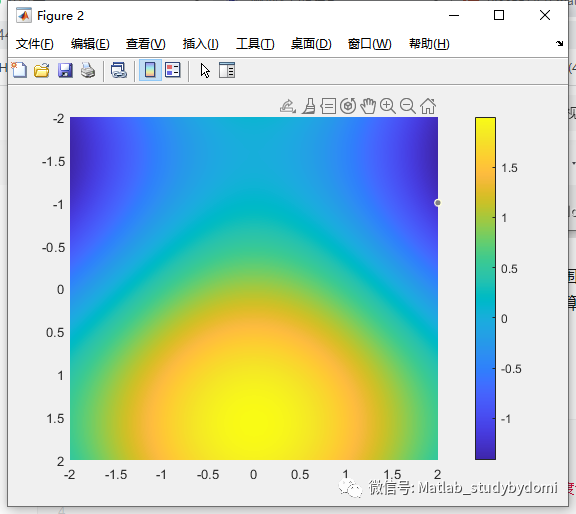Select the Zoom Out magnifier tool
The height and width of the screenshot is (514, 576).
[408, 106]
